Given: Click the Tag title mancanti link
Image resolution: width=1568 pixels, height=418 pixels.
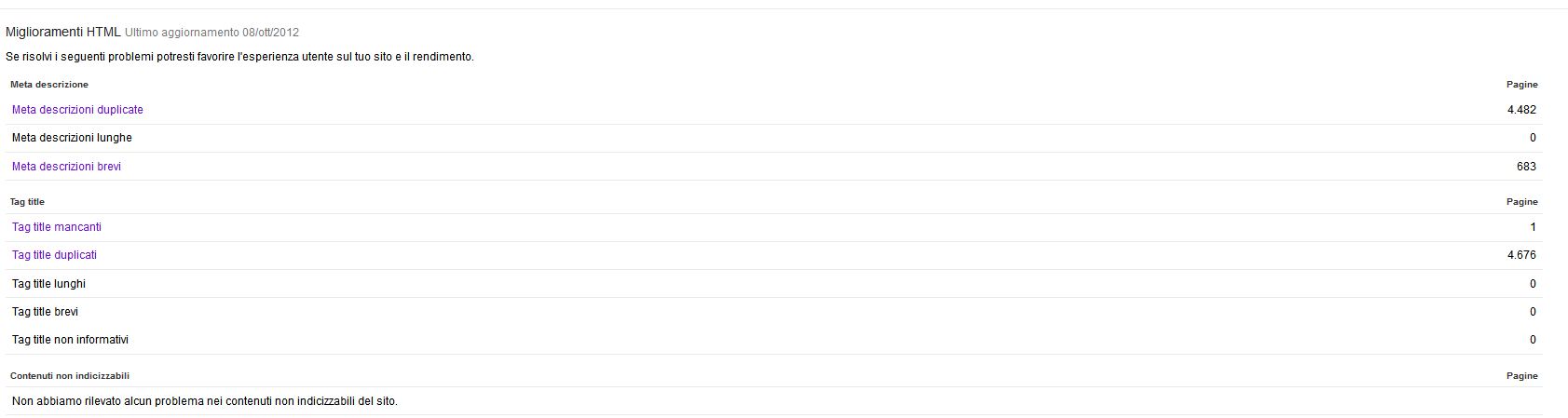Looking at the screenshot, I should pyautogui.click(x=57, y=227).
